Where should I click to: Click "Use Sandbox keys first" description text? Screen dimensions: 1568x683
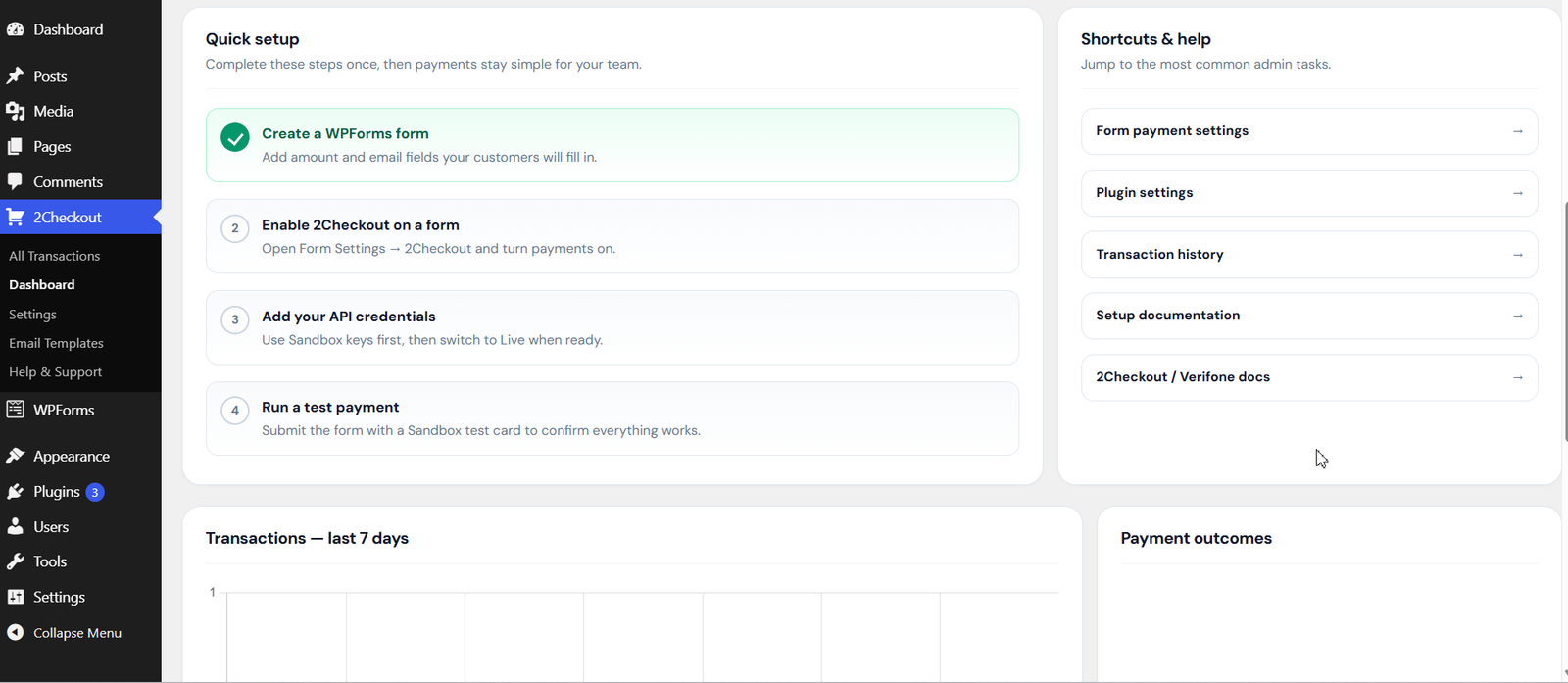click(432, 340)
